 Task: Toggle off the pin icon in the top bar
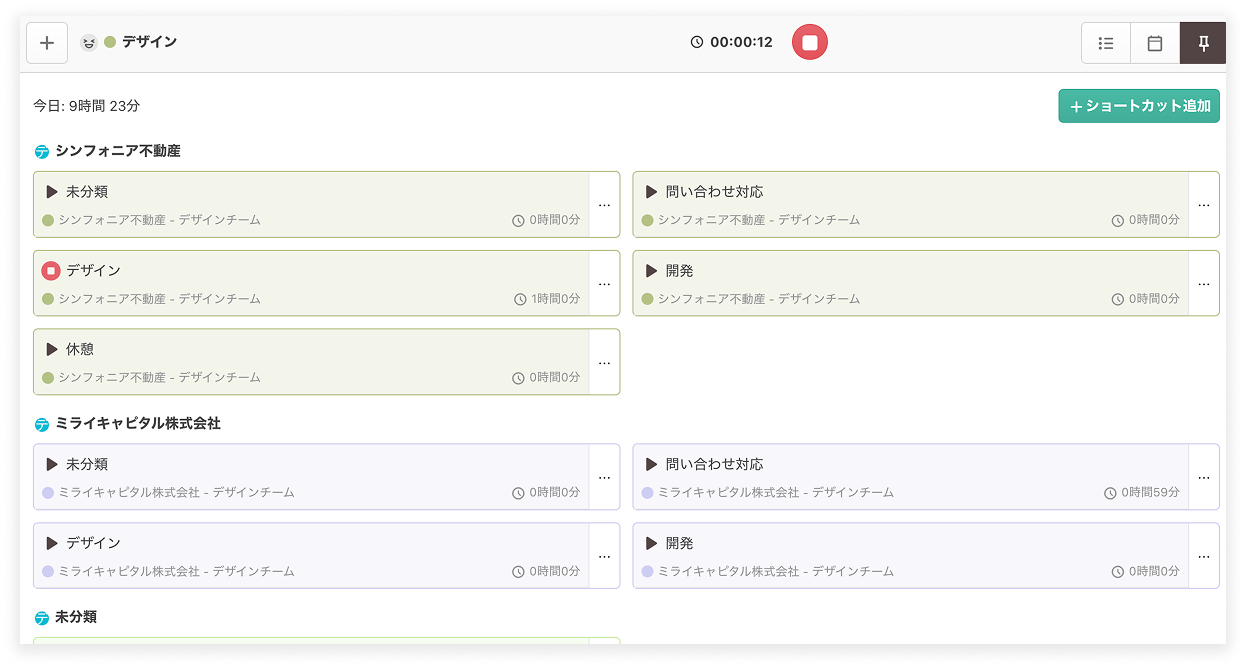[1203, 42]
